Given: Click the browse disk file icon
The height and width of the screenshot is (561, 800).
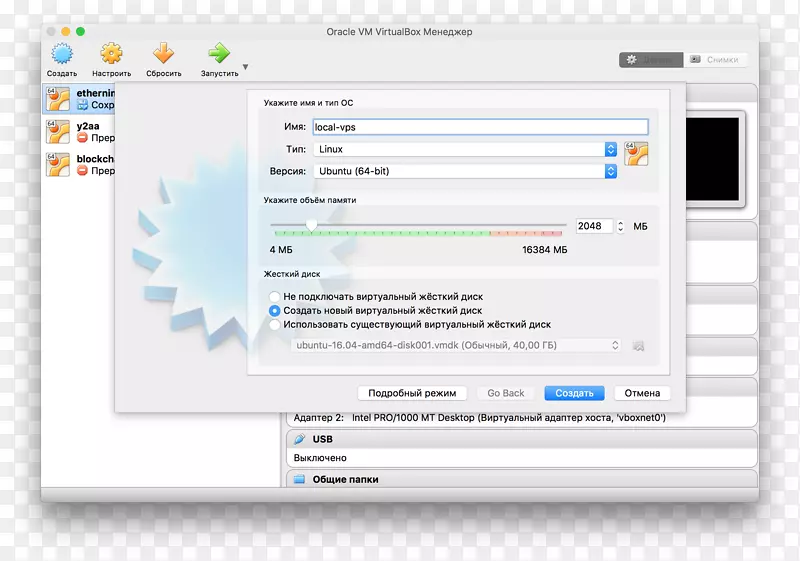Looking at the screenshot, I should [x=638, y=346].
